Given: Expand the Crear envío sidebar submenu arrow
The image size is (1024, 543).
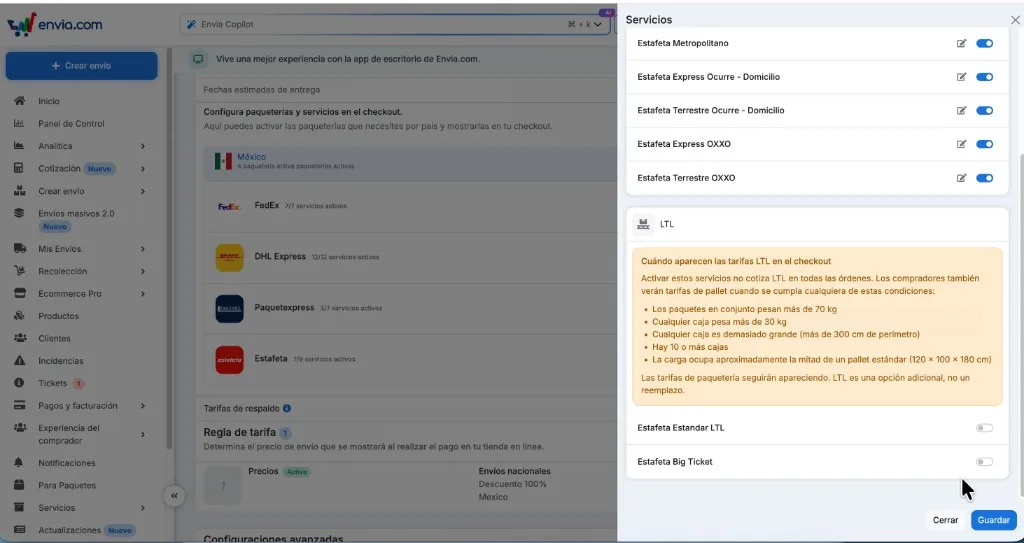Looking at the screenshot, I should coord(142,191).
